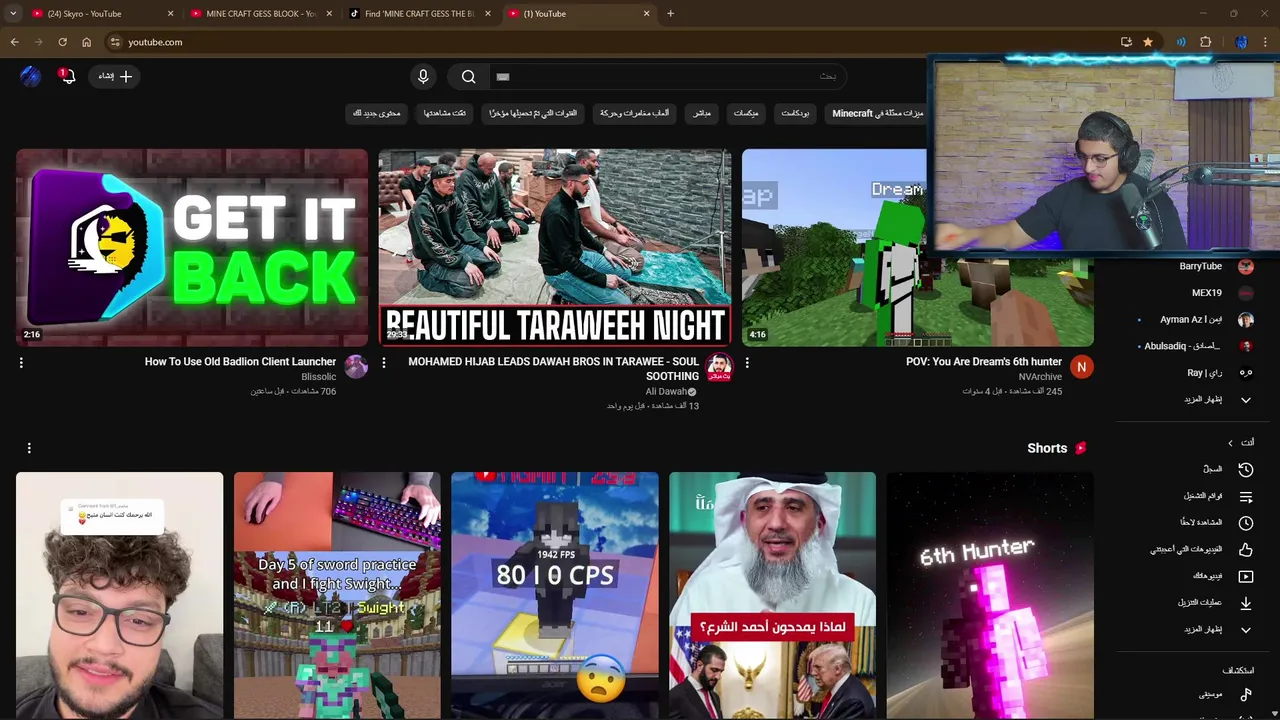Select the مباشر filter chip
1280x720 pixels.
[x=702, y=113]
